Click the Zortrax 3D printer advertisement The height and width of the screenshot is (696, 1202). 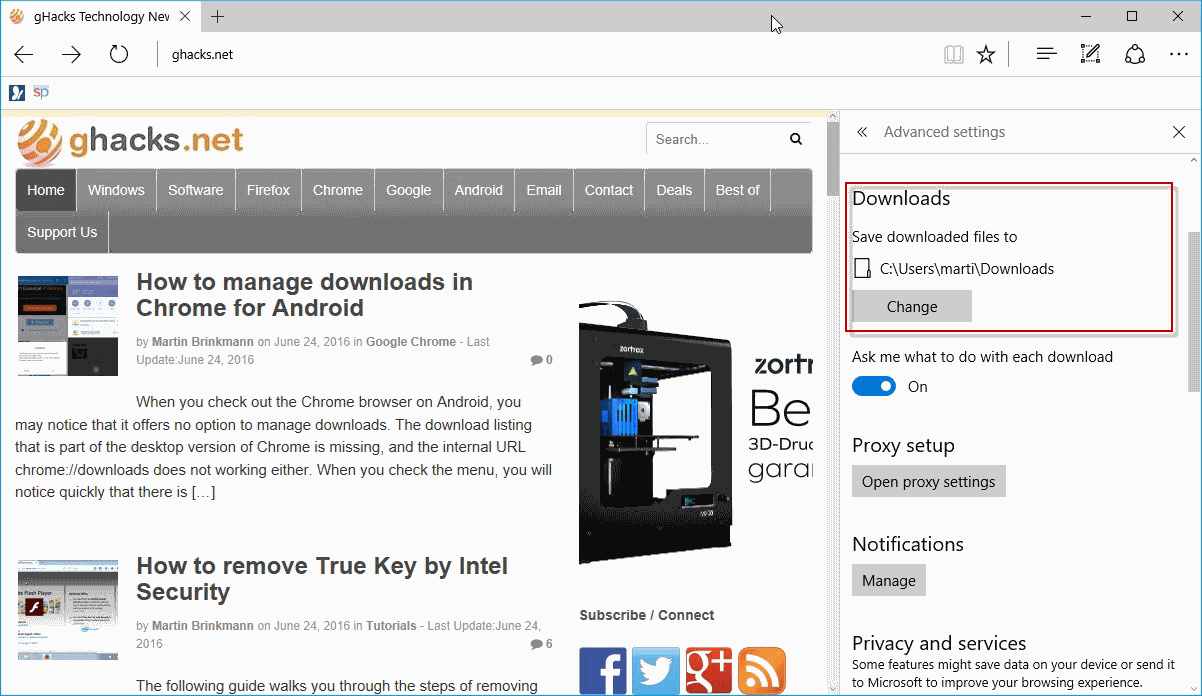695,431
